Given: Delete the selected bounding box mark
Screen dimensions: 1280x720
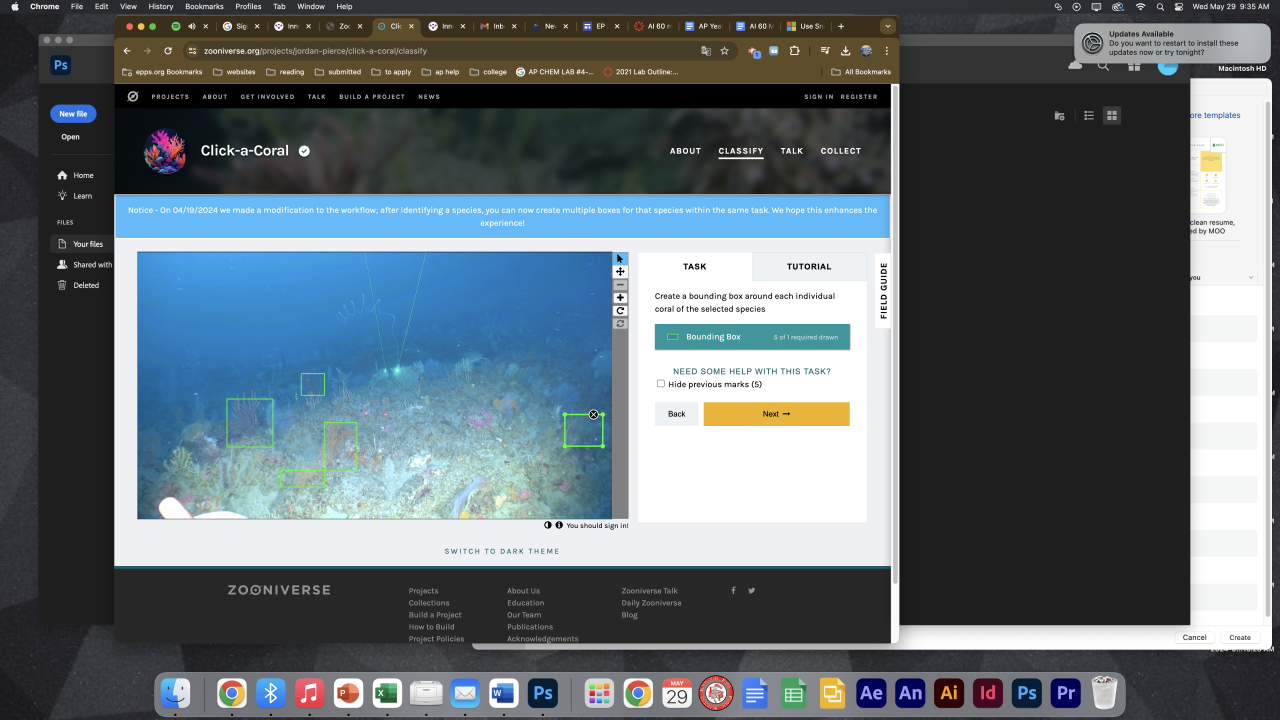Looking at the screenshot, I should point(594,414).
